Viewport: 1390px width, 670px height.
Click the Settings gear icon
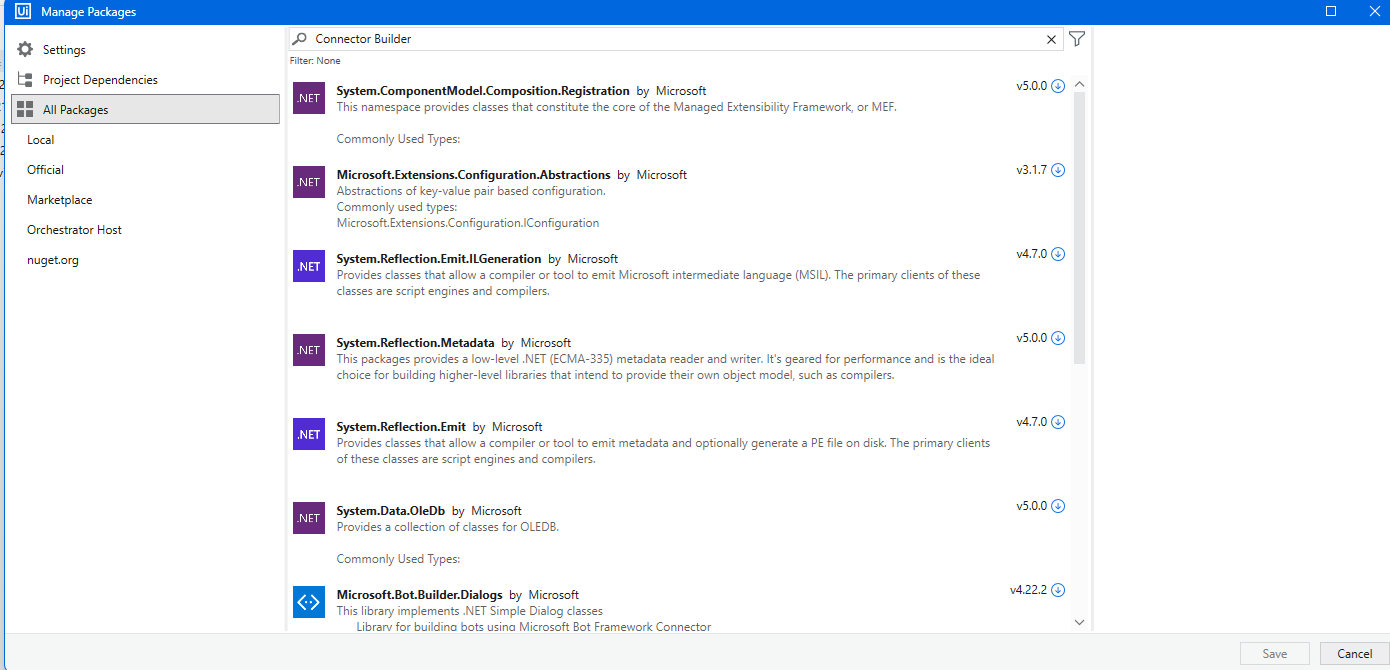(x=25, y=49)
